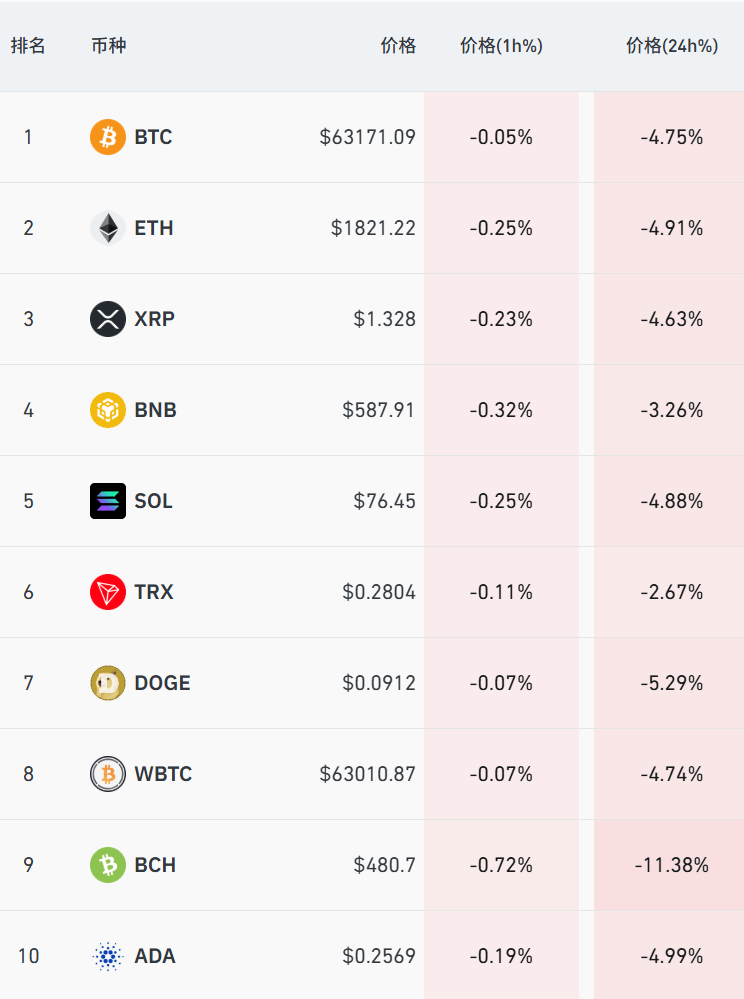744x999 pixels.
Task: Sort by the 排名 column header
Action: pyautogui.click(x=28, y=46)
